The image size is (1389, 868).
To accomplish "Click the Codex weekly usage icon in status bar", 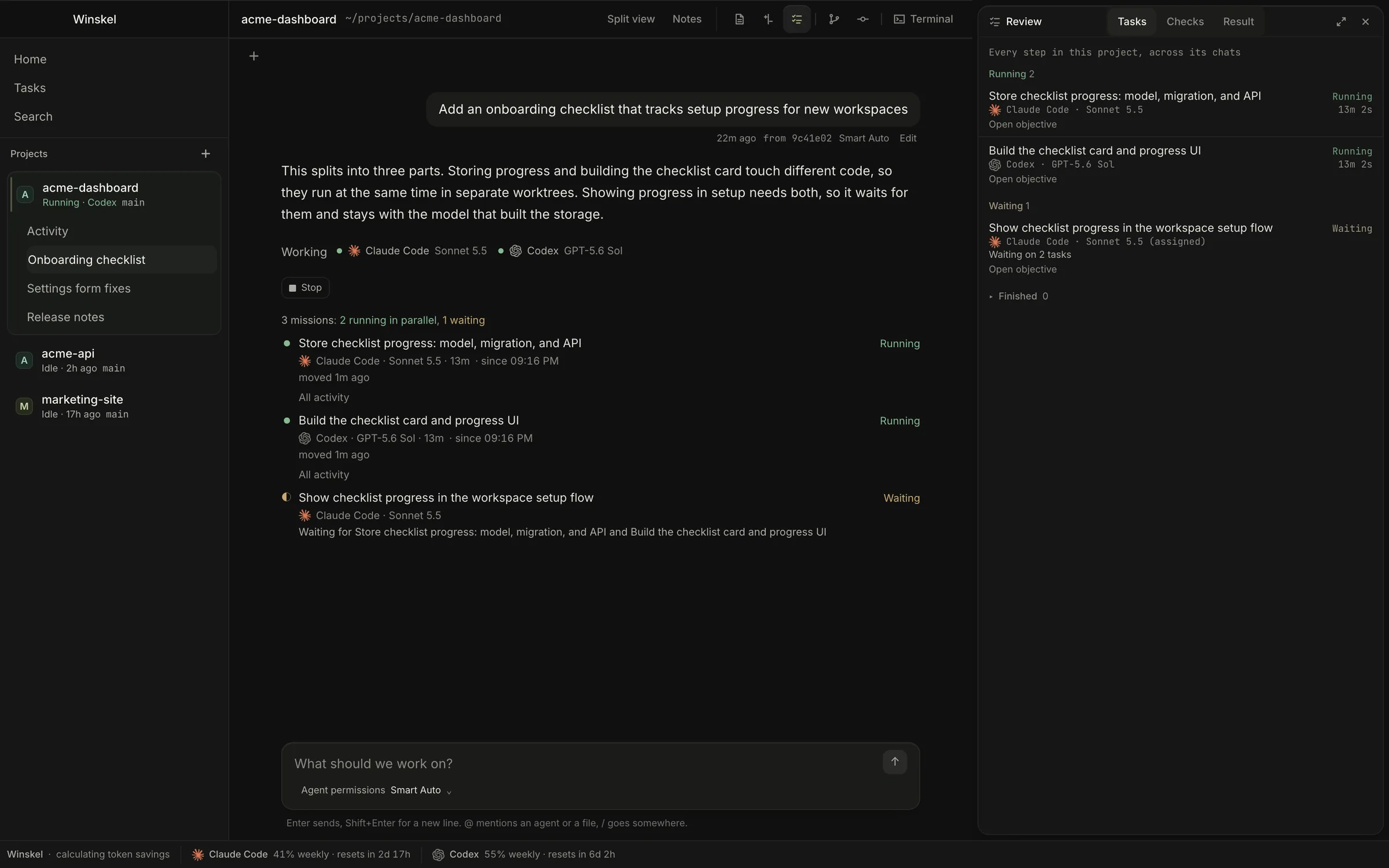I will coord(438,855).
